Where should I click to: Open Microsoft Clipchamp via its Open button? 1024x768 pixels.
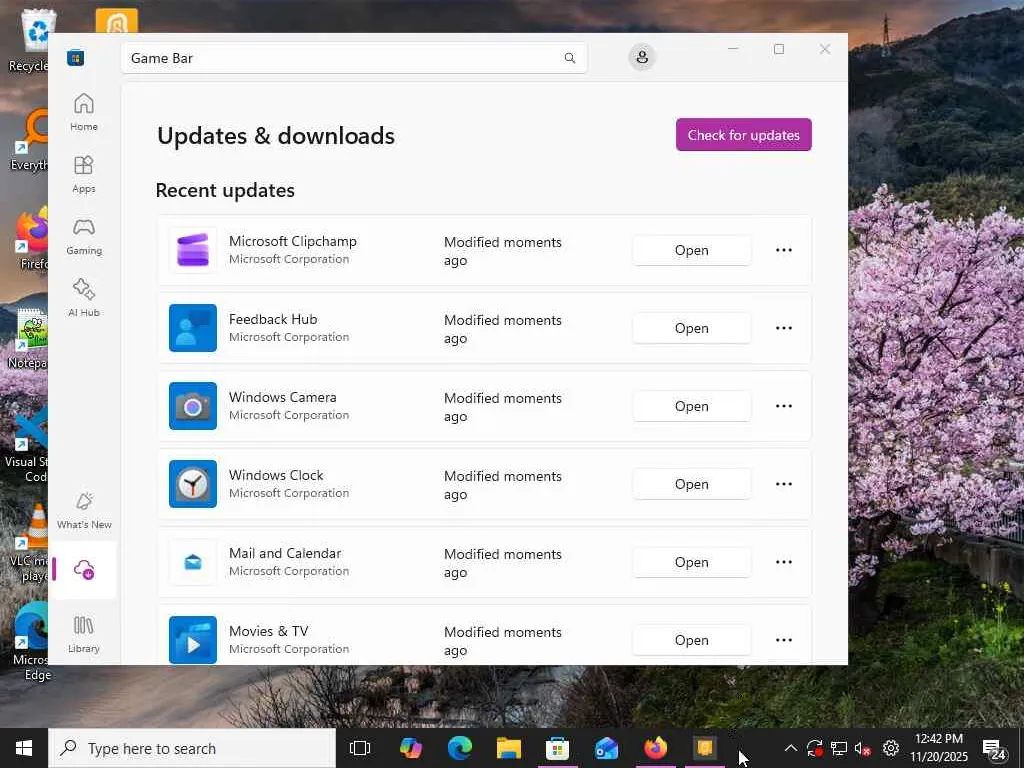(x=692, y=250)
